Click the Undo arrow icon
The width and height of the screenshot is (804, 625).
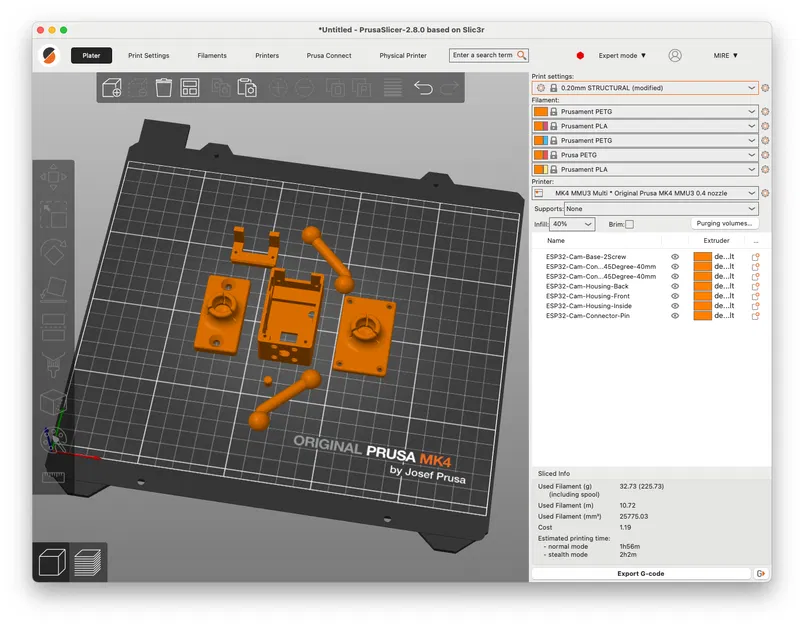point(423,88)
